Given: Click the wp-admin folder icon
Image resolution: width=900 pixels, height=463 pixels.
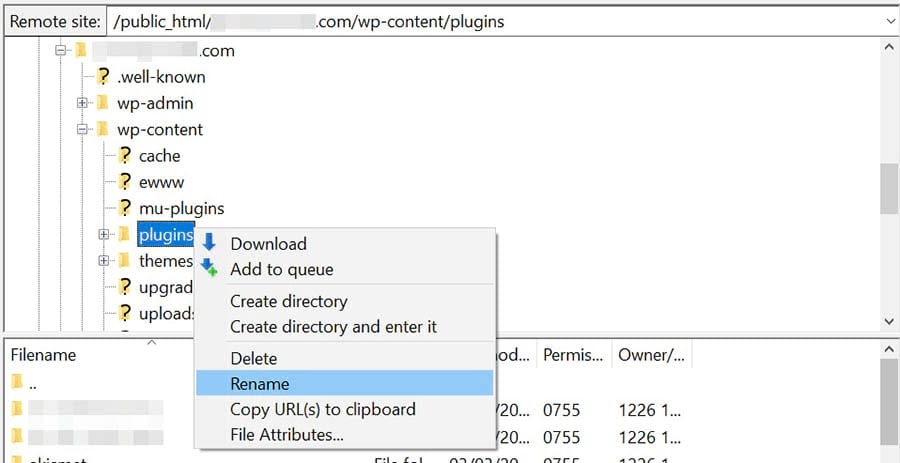Looking at the screenshot, I should point(102,103).
